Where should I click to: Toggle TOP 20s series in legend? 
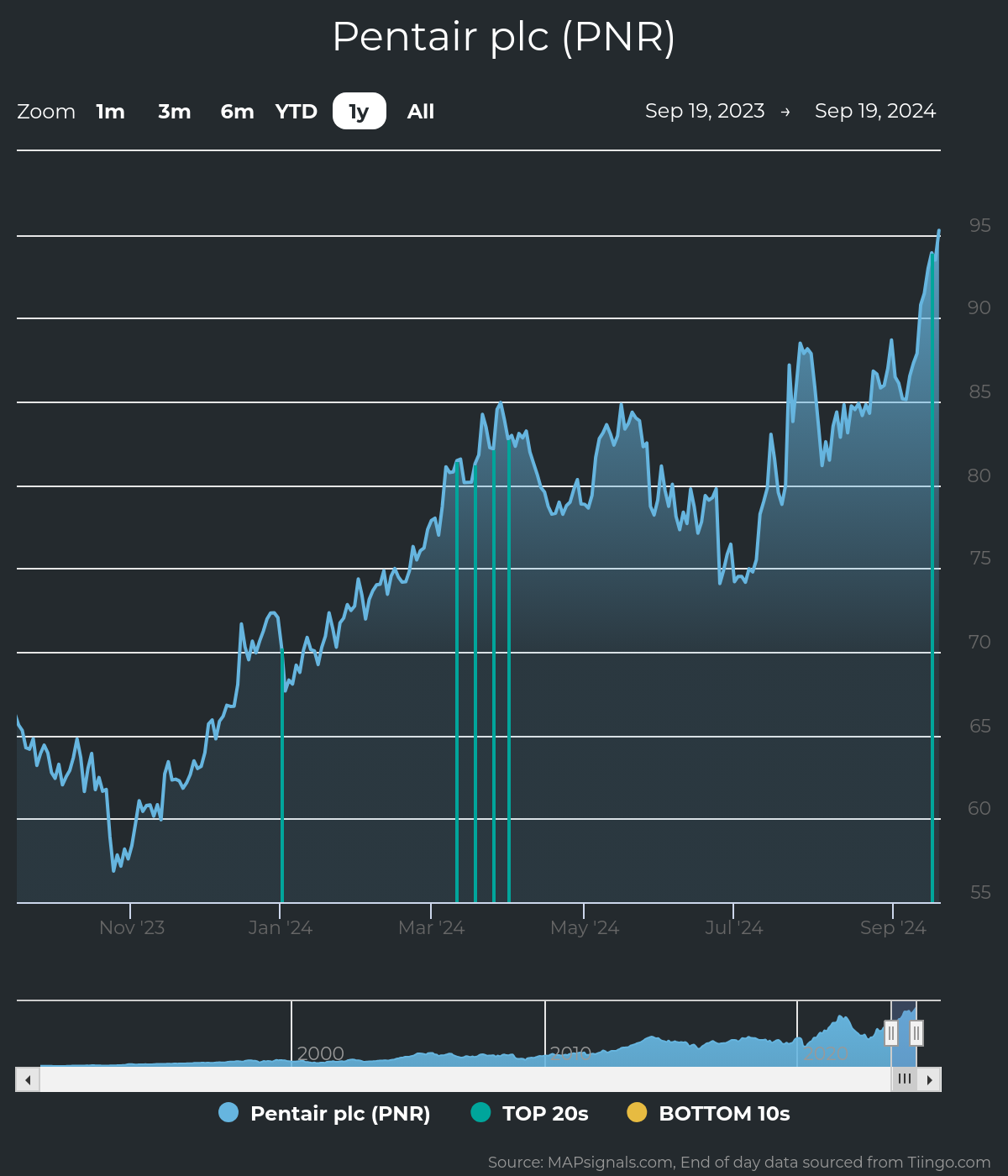(530, 1113)
